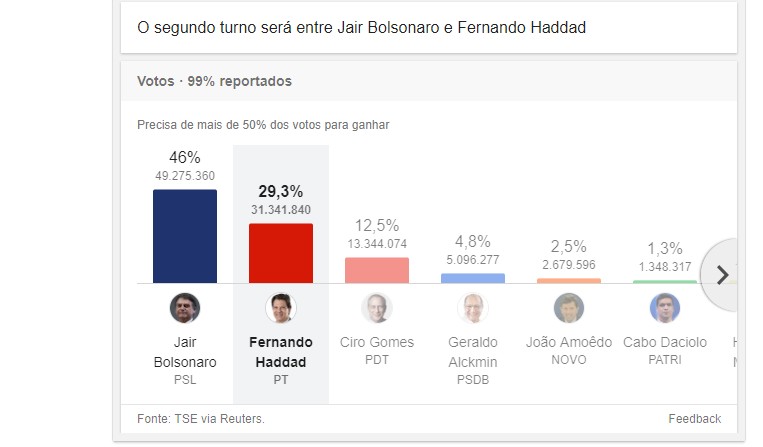Viewport: 763px width, 447px height.
Task: Click João Amoêdo's portrait photo
Action: point(569,308)
